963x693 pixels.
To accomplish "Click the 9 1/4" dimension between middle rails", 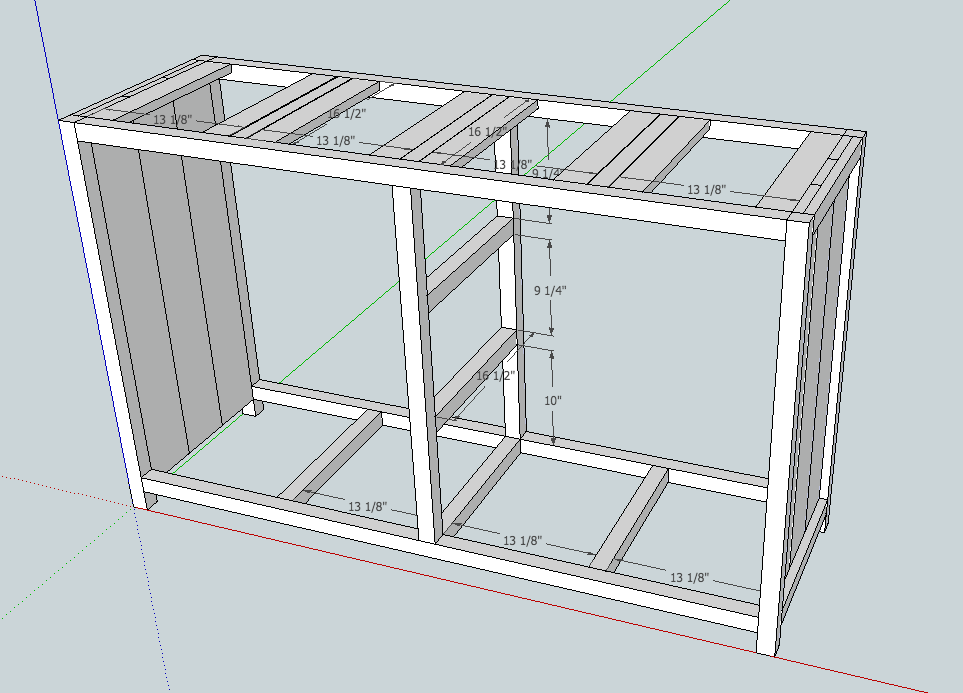I will click(550, 290).
